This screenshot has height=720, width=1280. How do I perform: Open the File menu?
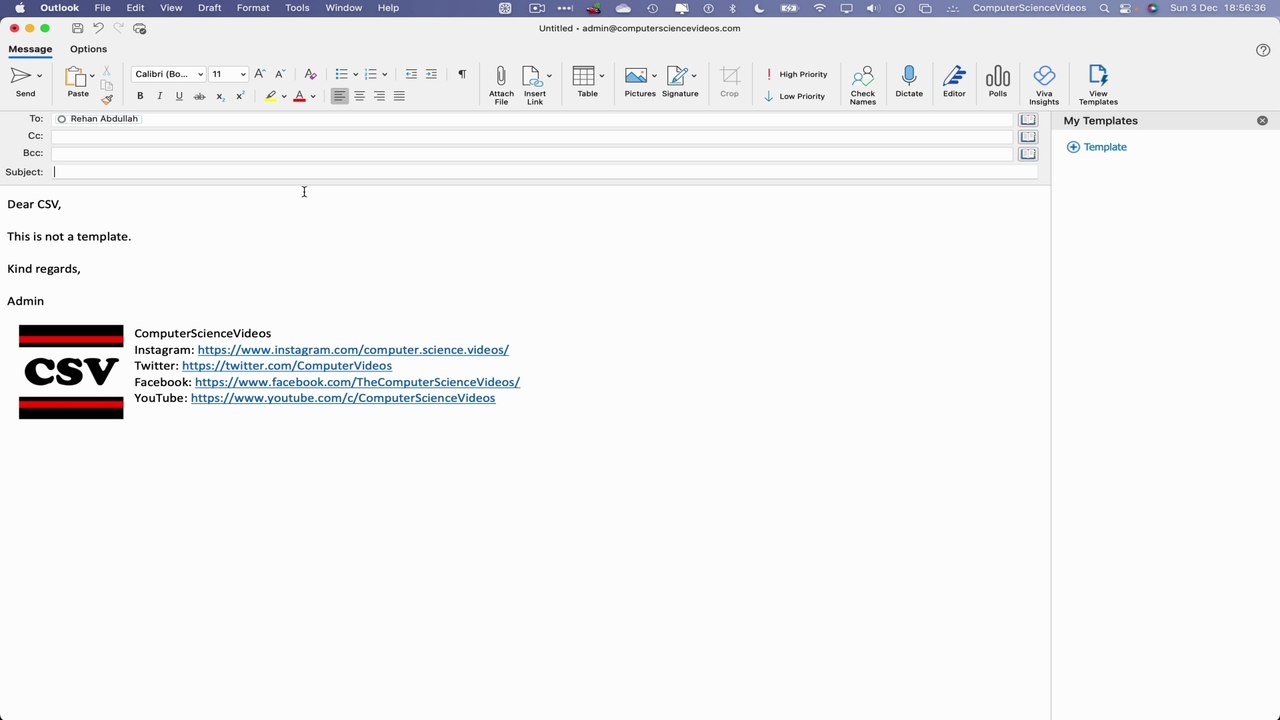[102, 8]
